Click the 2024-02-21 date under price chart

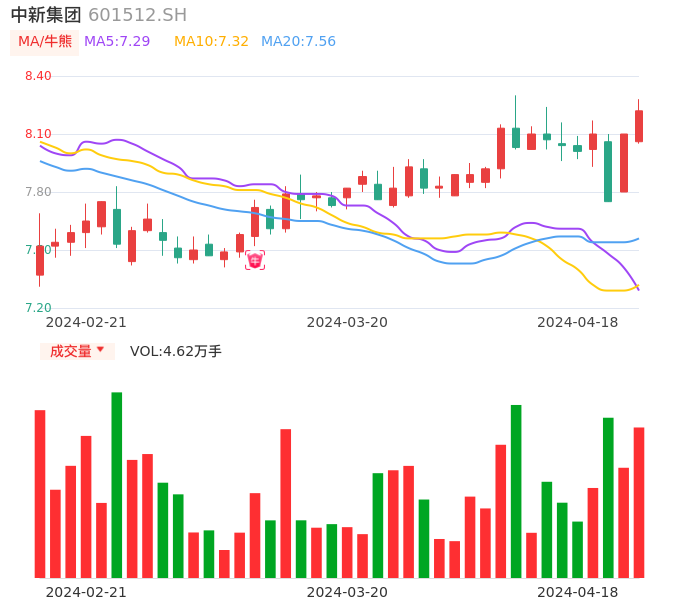click(x=86, y=322)
